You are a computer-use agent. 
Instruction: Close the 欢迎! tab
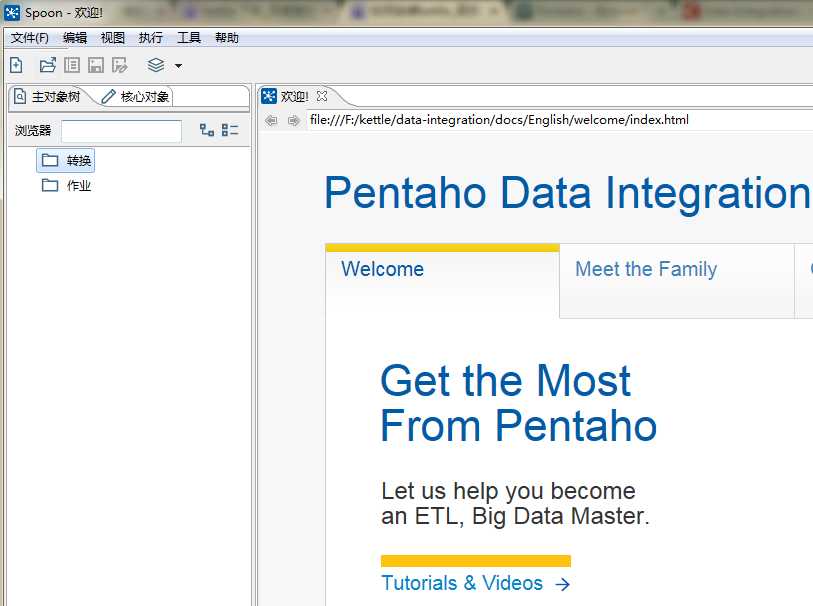point(322,96)
